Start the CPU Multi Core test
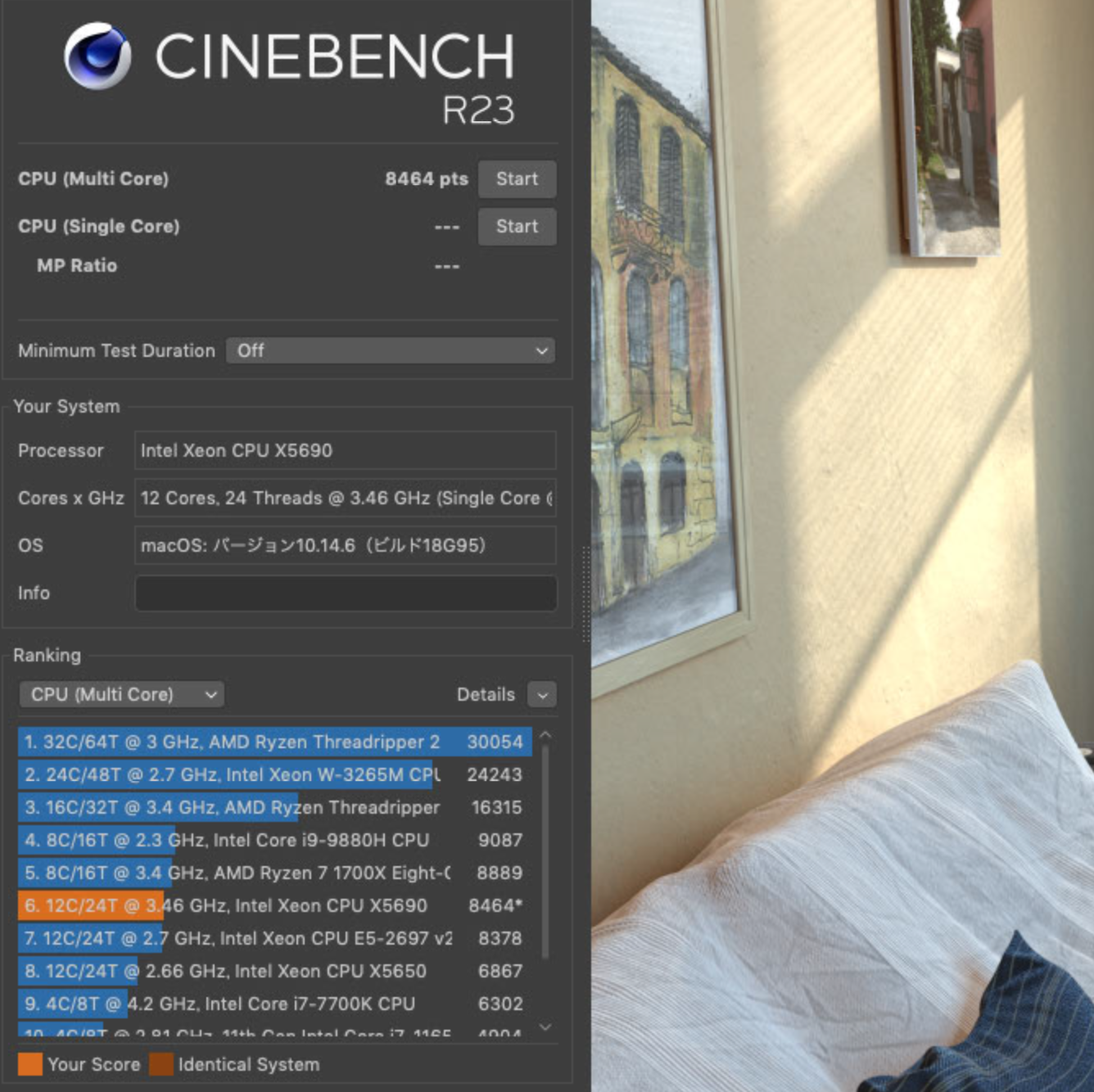 [517, 179]
